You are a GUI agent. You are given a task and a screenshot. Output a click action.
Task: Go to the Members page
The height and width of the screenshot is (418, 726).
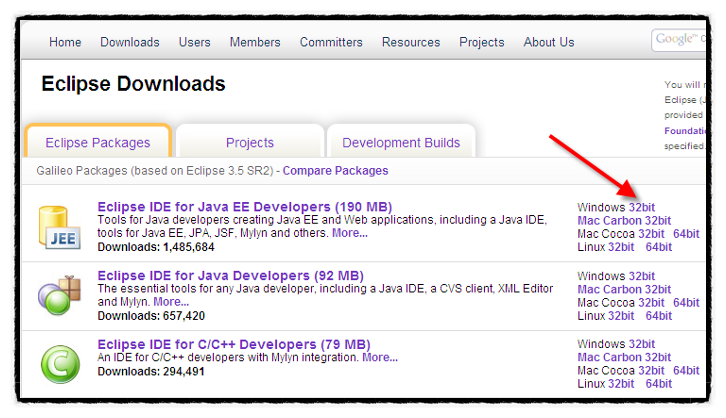pos(255,42)
